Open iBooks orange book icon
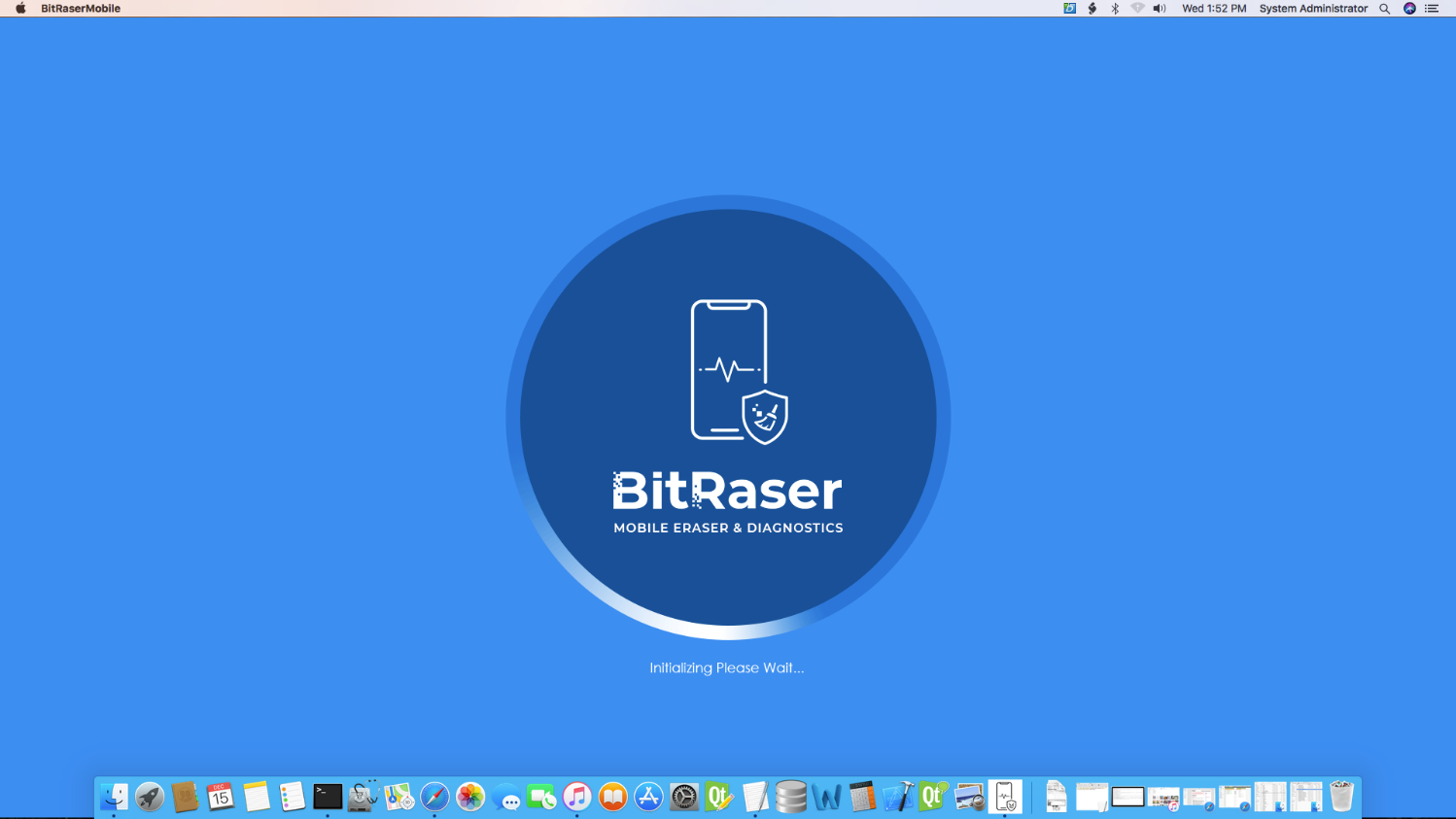 pos(613,797)
